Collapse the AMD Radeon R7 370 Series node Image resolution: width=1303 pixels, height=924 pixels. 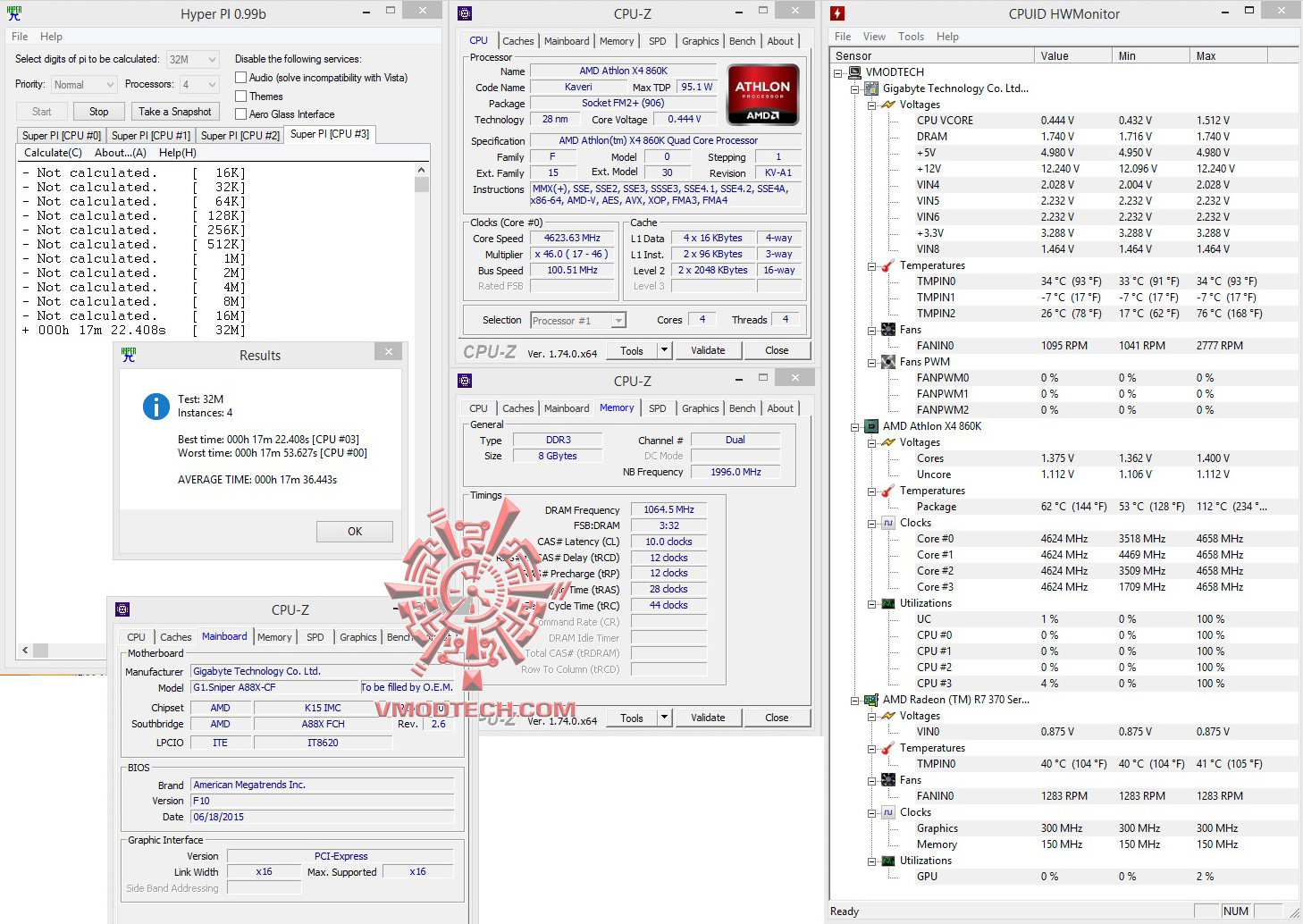click(855, 700)
